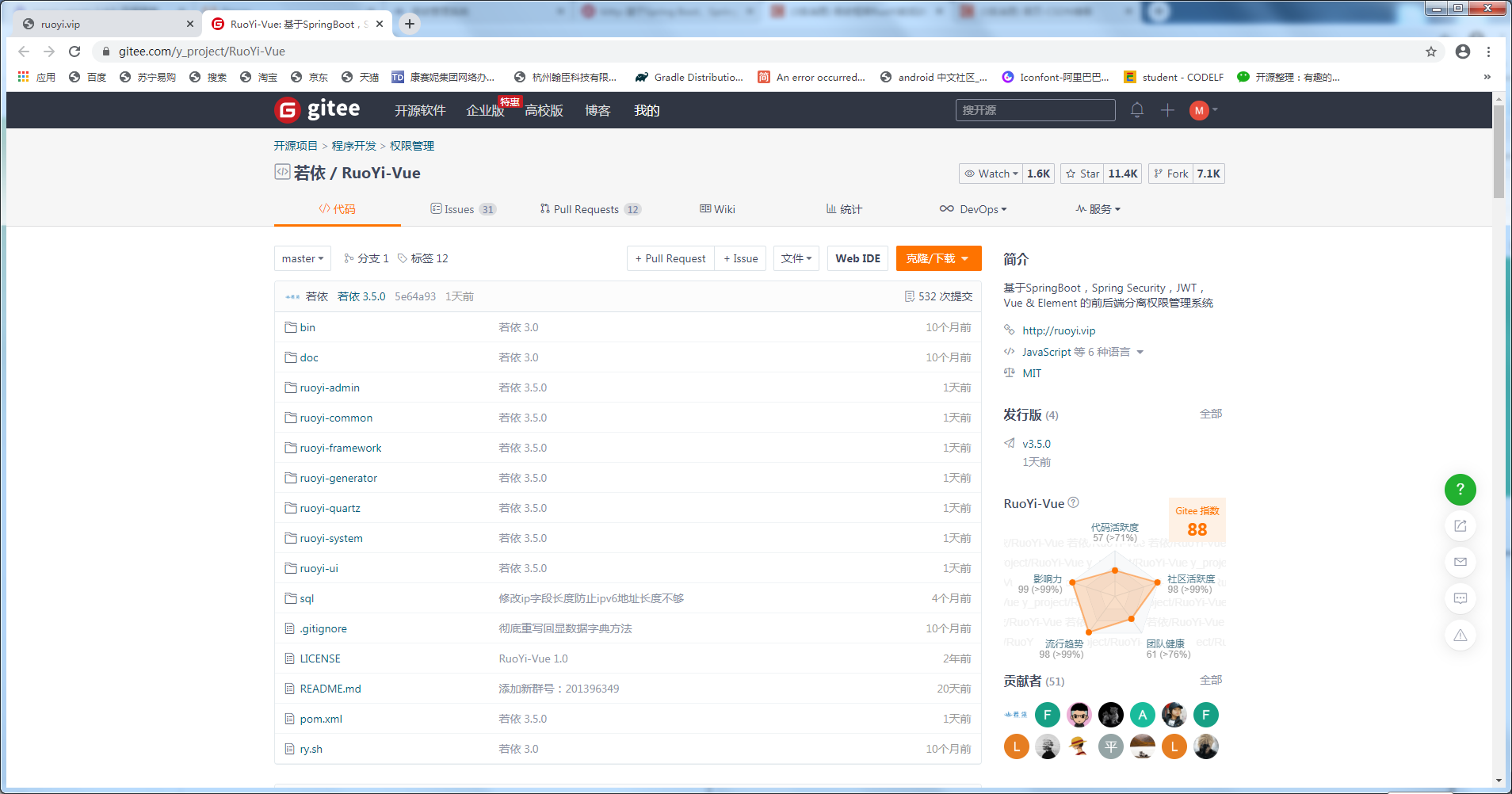1512x794 pixels.
Task: Star the RuoYi-Vue repository
Action: 1082,174
